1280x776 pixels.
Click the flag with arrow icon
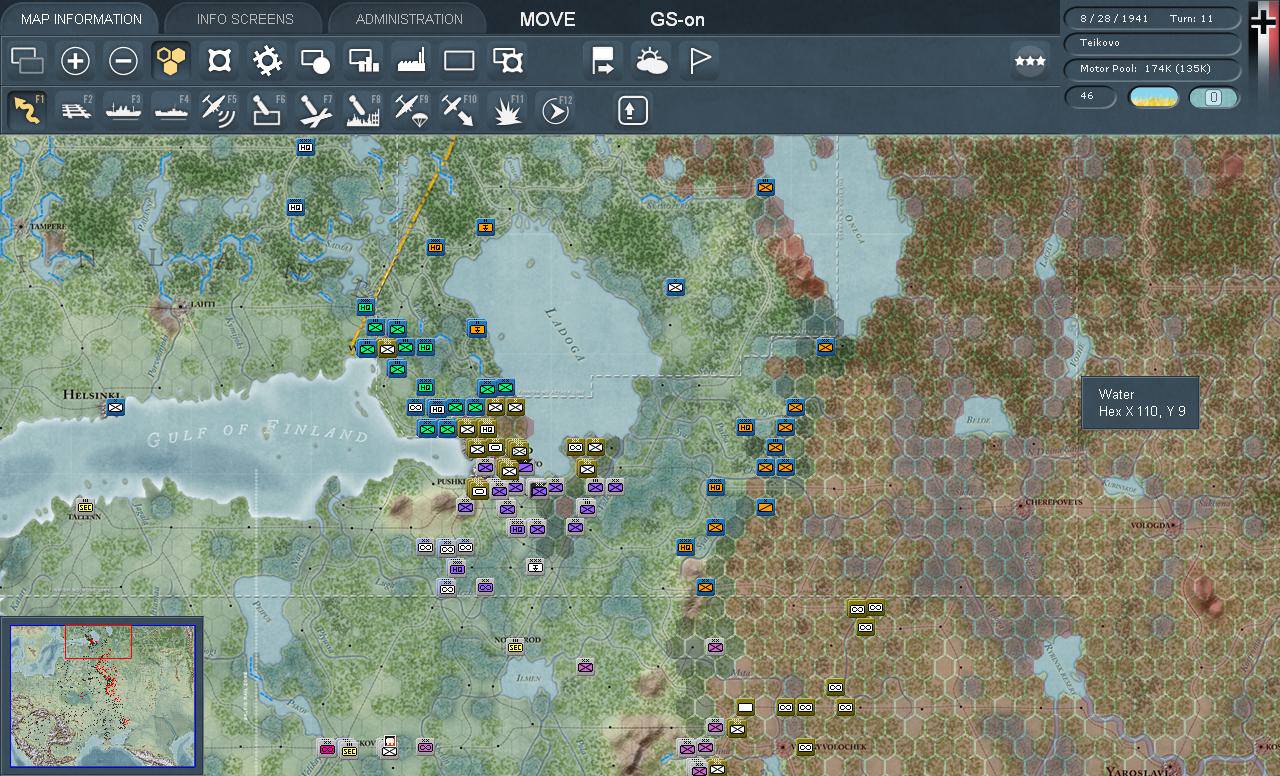[x=603, y=61]
